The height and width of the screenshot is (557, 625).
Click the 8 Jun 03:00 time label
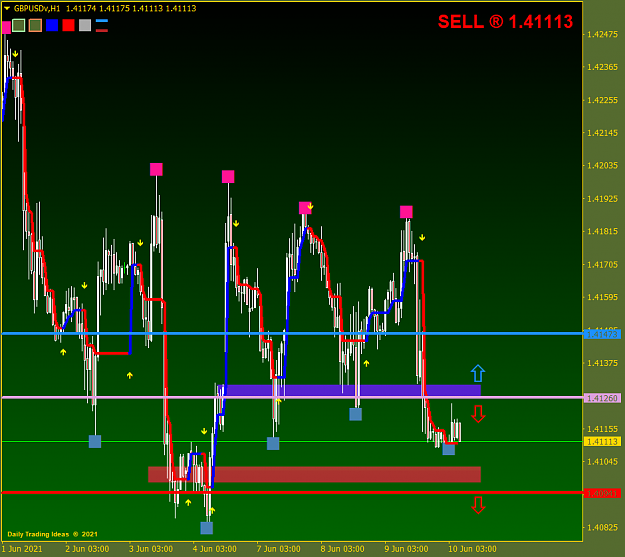pyautogui.click(x=342, y=549)
